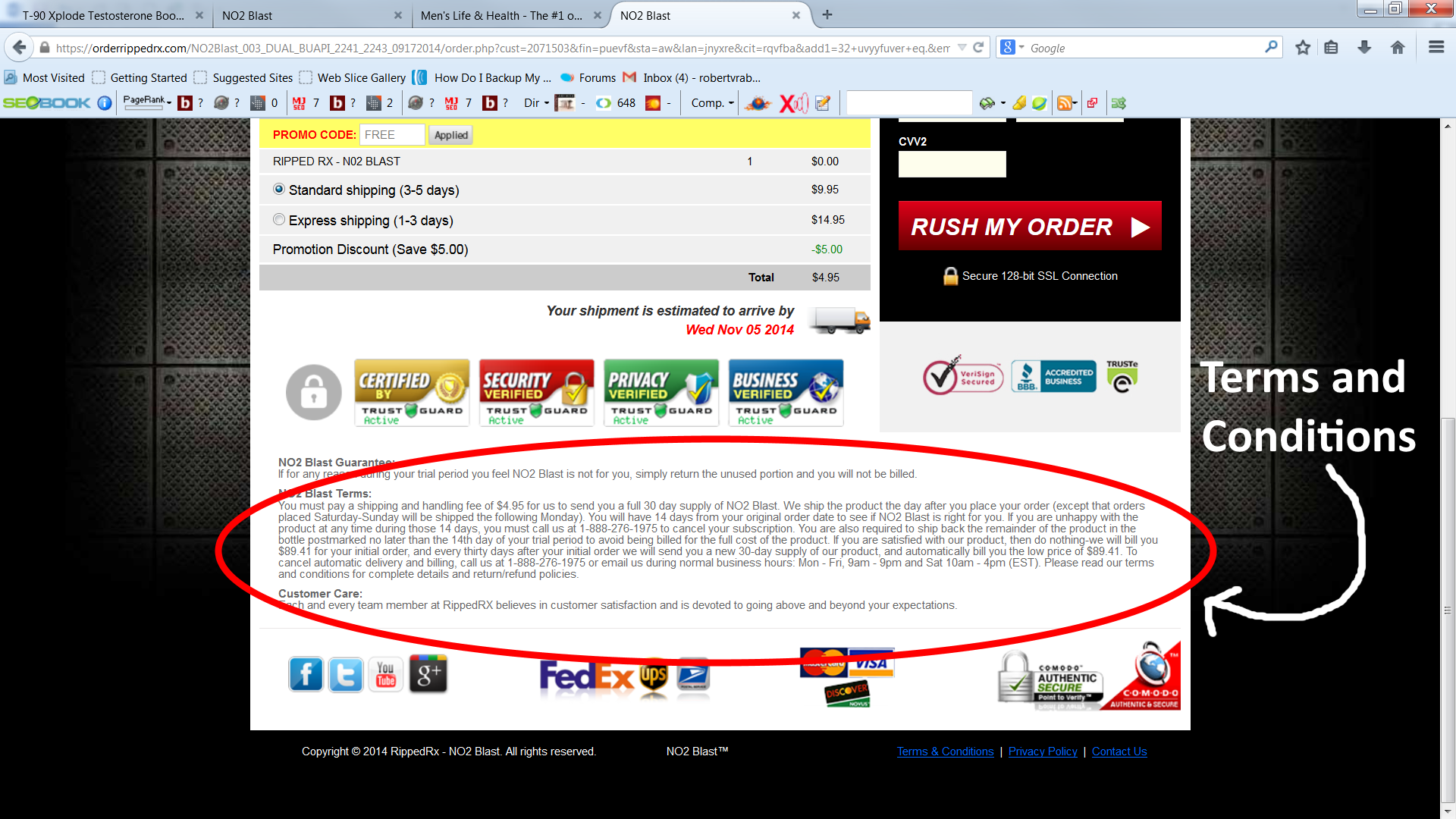Open the Firefox hamburger menu

click(x=1436, y=47)
